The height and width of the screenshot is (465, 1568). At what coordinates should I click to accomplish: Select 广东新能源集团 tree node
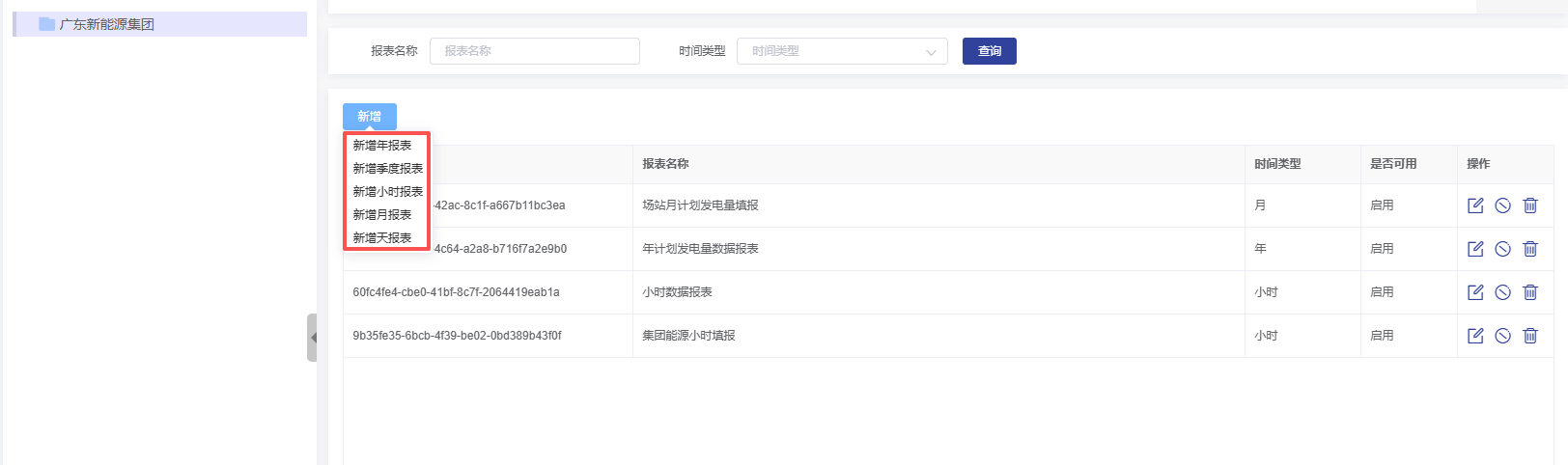point(106,24)
